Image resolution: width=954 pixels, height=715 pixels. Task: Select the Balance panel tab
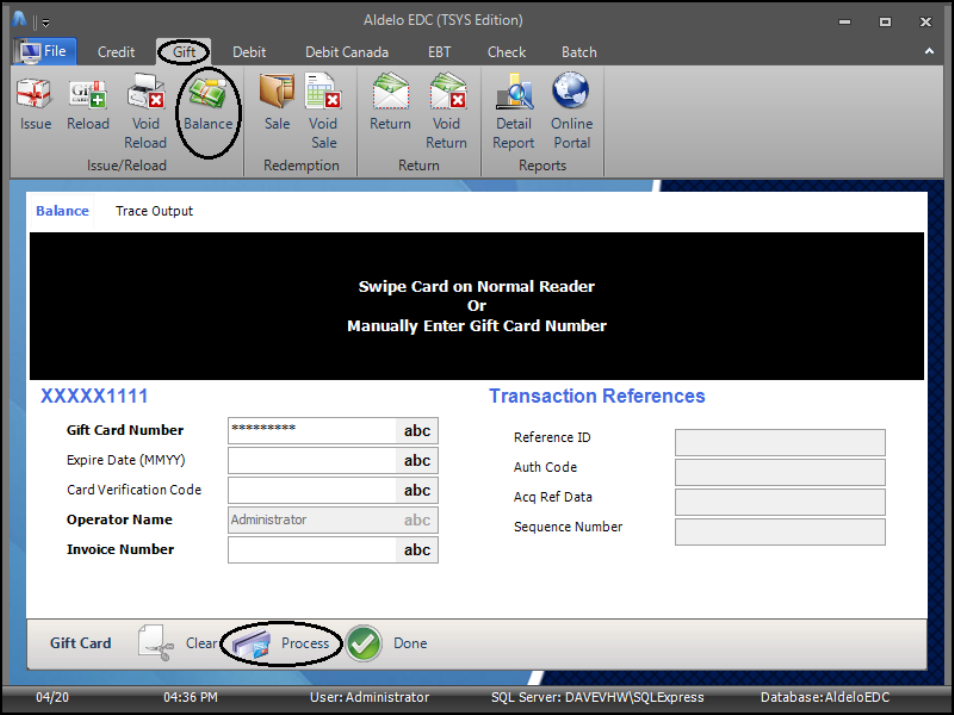click(62, 211)
